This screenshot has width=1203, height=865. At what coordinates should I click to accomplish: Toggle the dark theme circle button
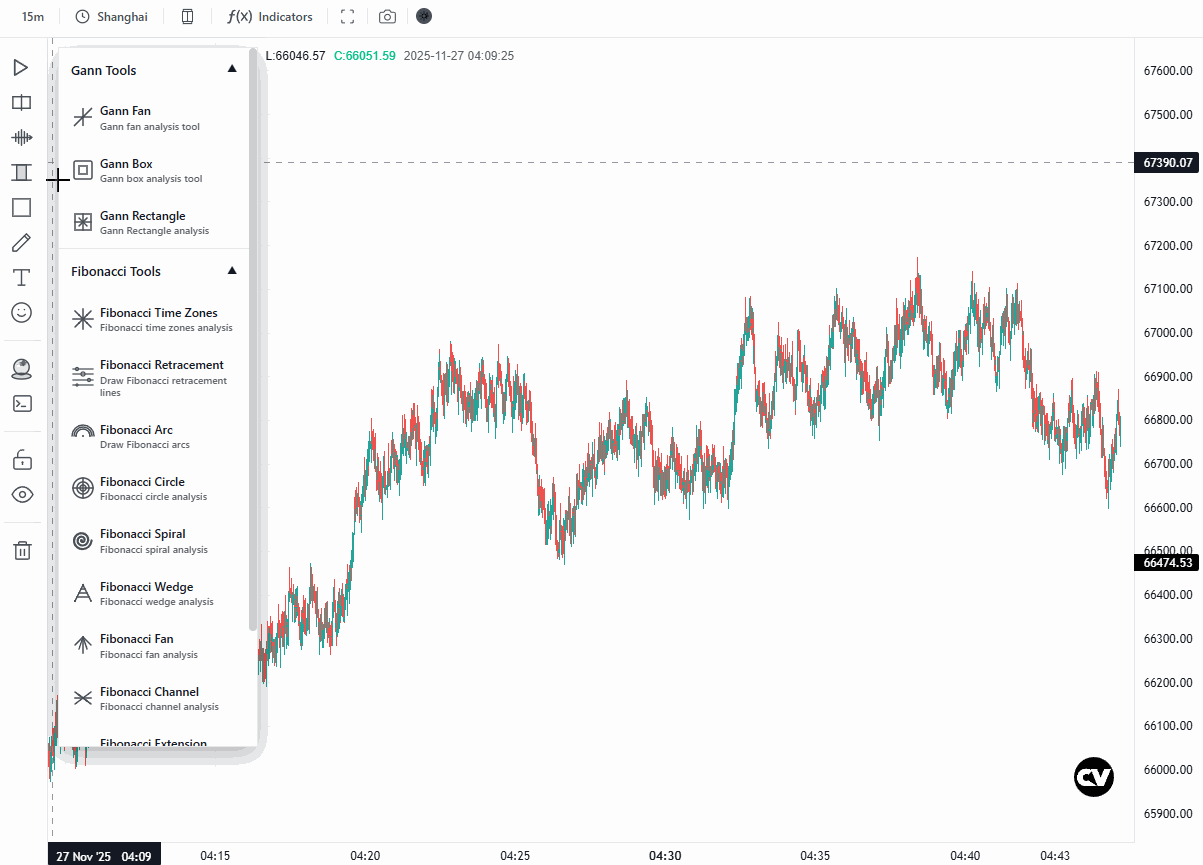tap(424, 16)
